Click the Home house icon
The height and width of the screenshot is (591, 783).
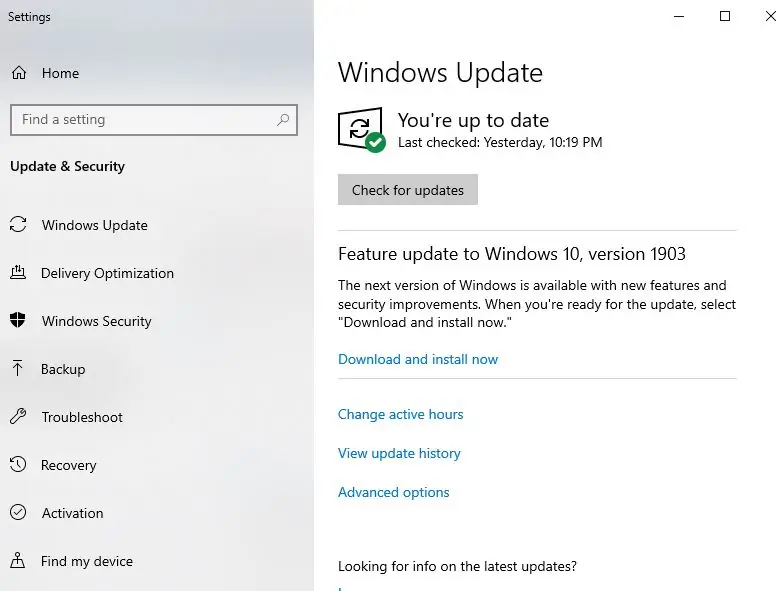19,73
